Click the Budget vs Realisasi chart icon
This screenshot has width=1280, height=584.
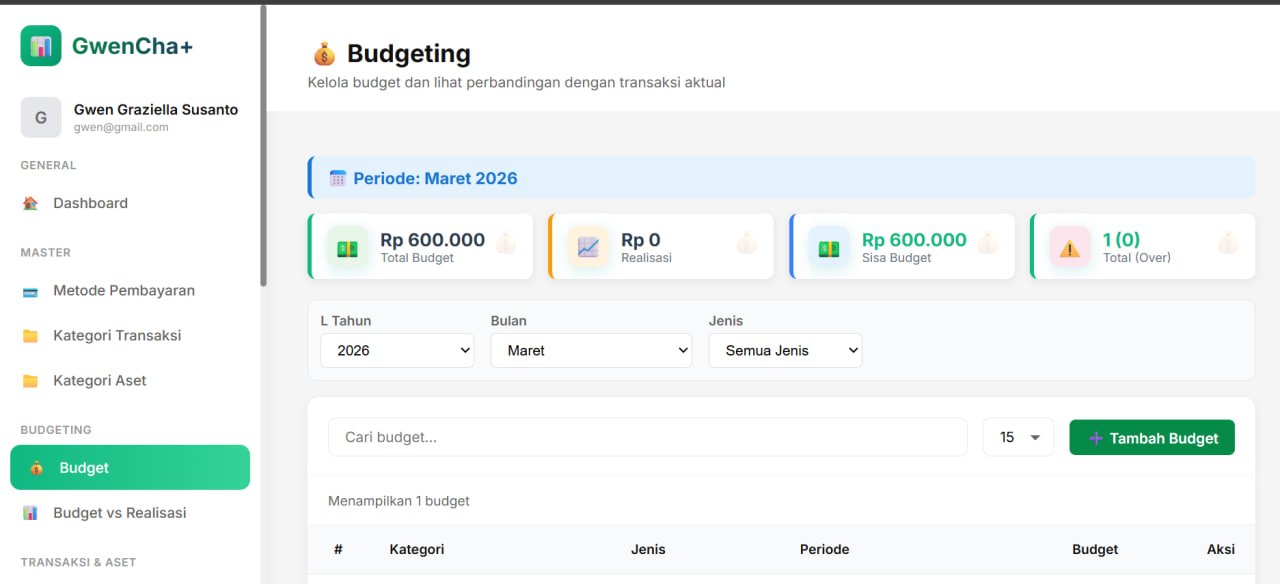click(x=29, y=512)
